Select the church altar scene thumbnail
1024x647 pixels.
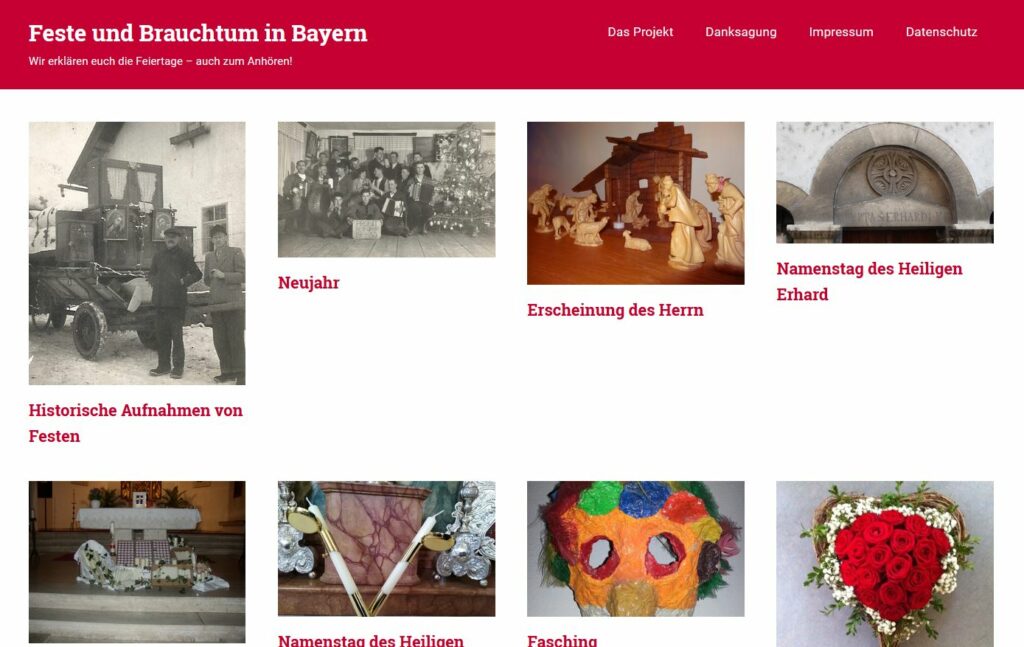[137, 562]
